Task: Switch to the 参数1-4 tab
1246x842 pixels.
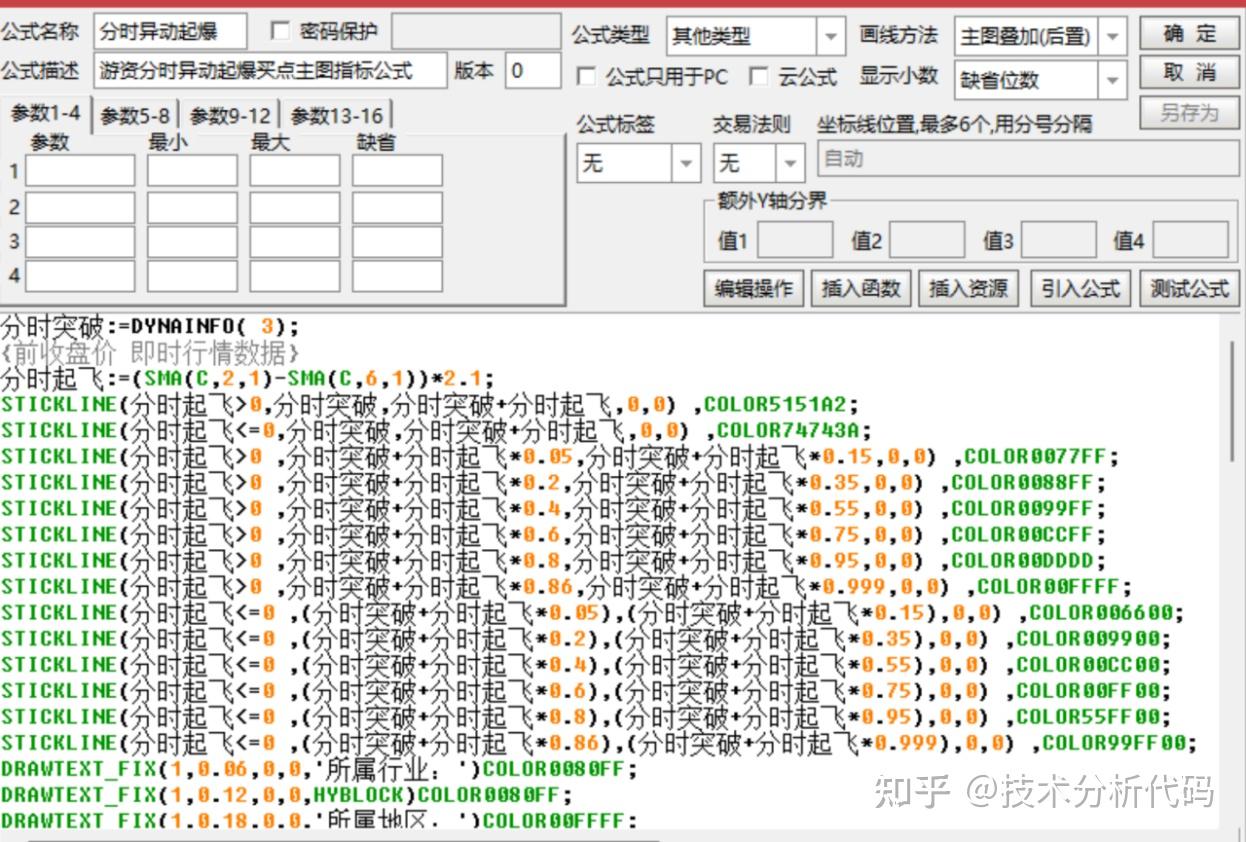Action: click(x=46, y=114)
